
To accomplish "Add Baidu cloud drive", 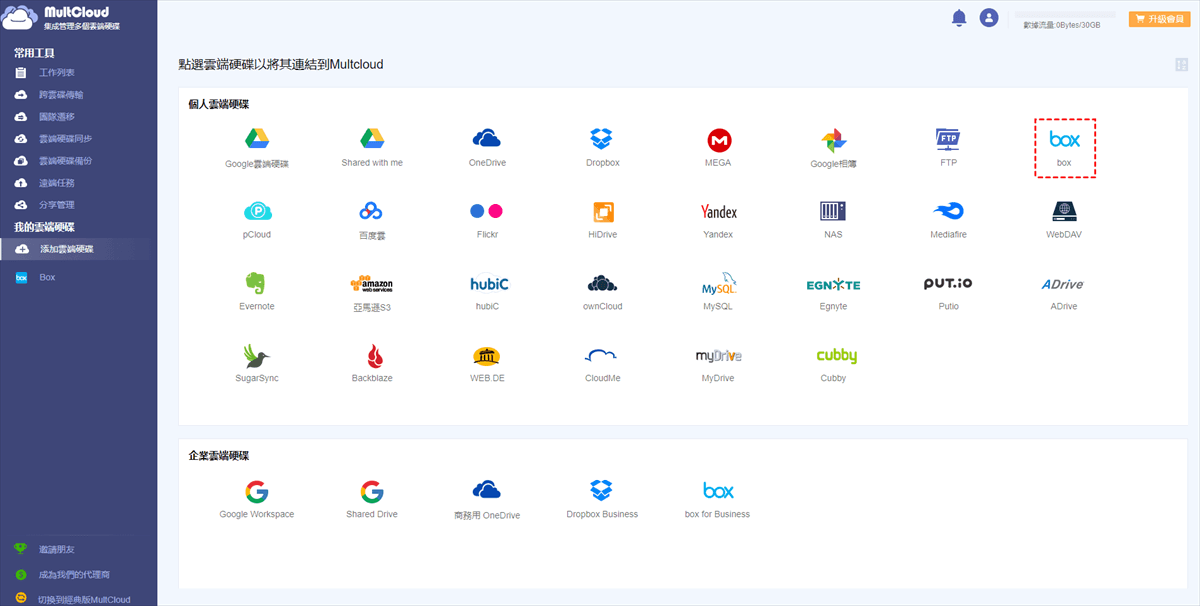I will pos(372,212).
